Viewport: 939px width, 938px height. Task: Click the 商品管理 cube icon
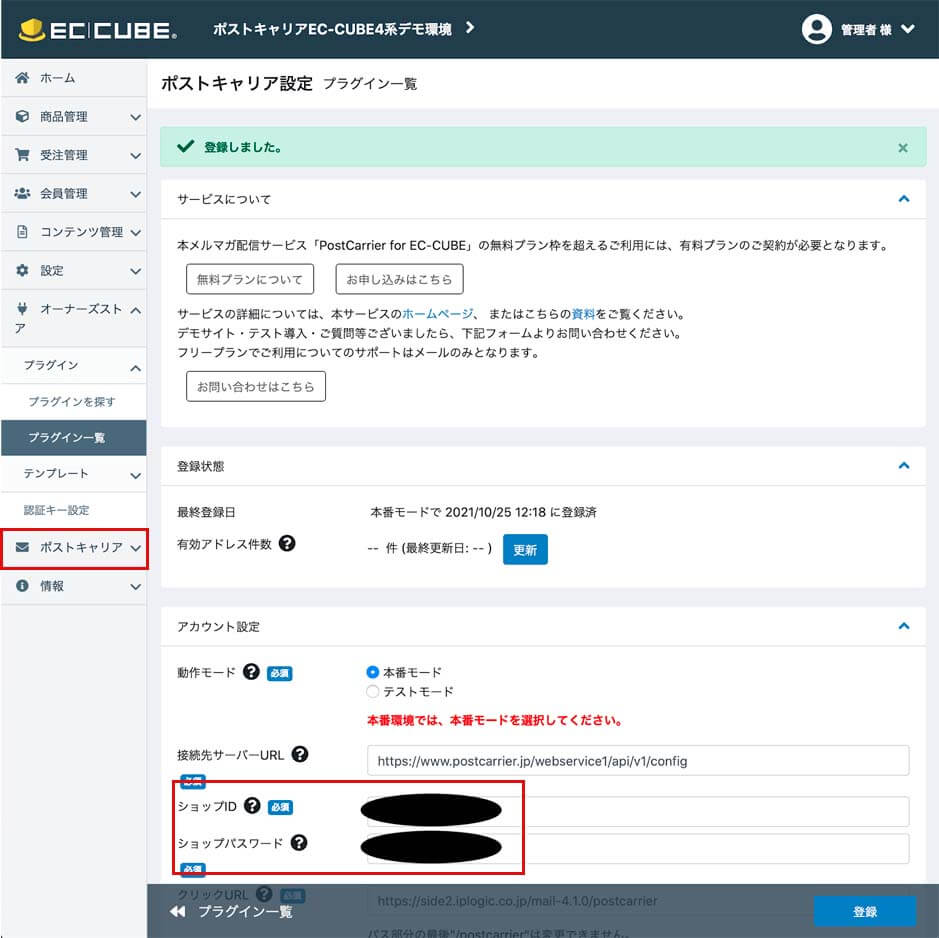tap(22, 116)
